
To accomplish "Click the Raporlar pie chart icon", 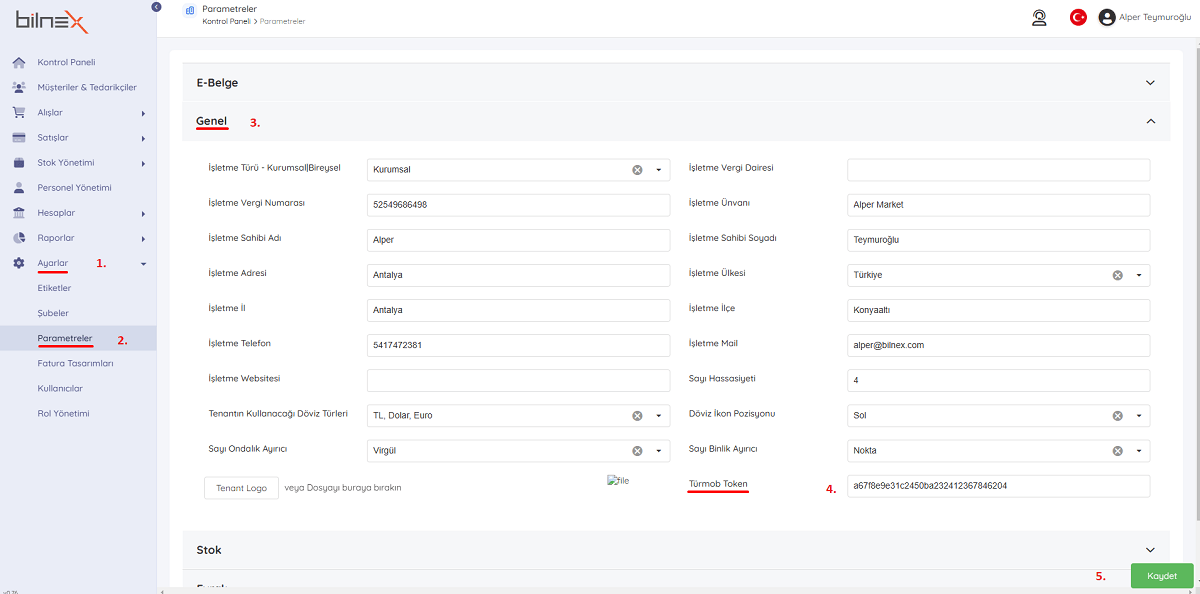I will (x=18, y=238).
